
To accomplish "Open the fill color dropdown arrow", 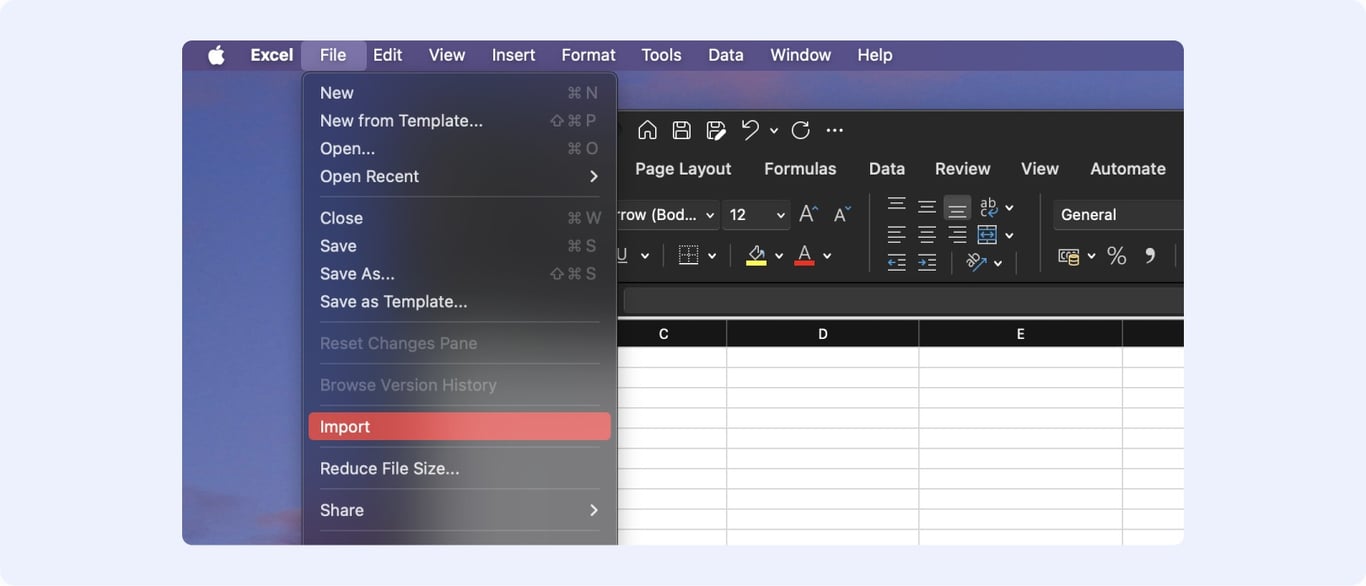I will tap(779, 256).
